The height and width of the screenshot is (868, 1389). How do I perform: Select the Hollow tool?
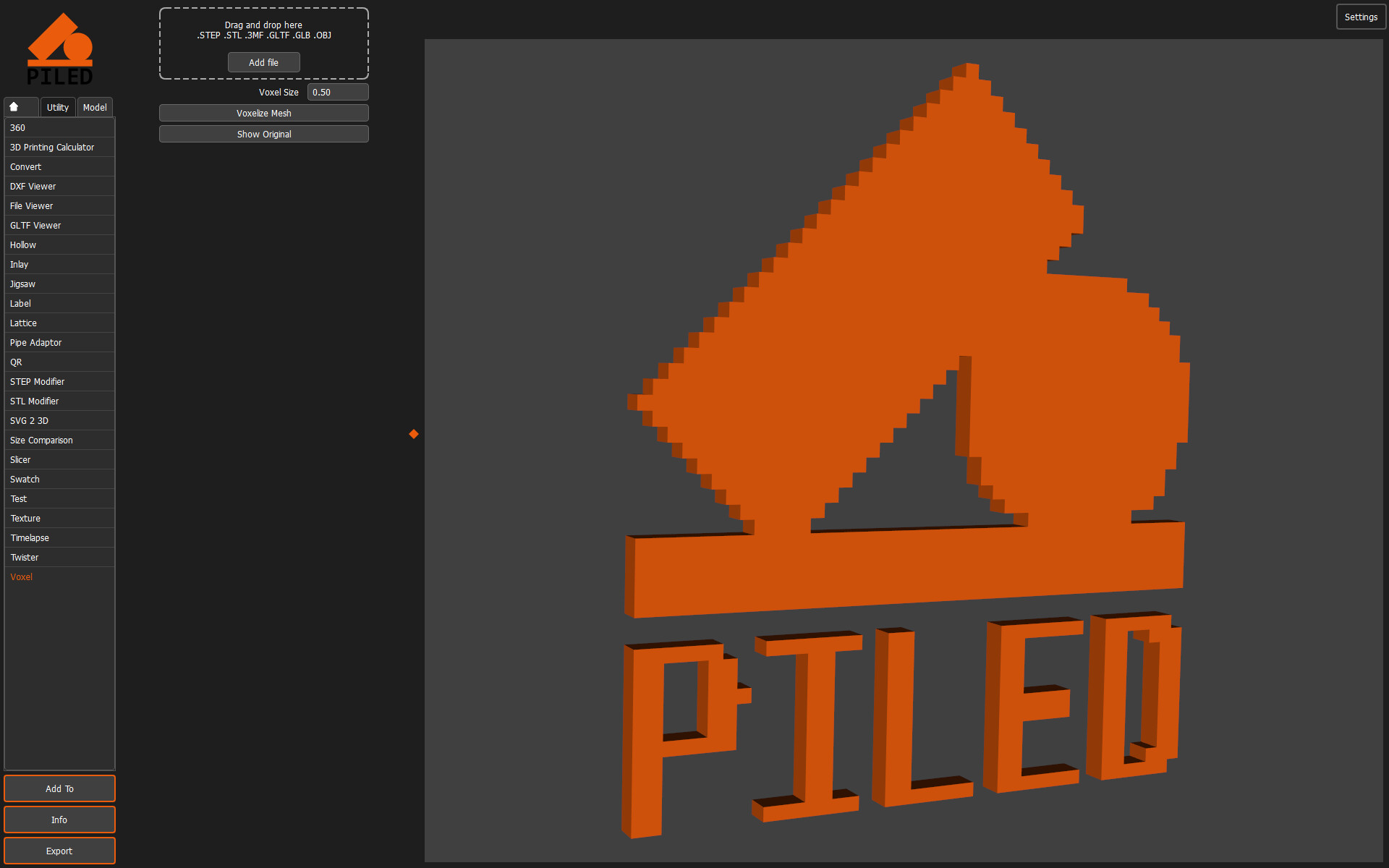(x=59, y=245)
